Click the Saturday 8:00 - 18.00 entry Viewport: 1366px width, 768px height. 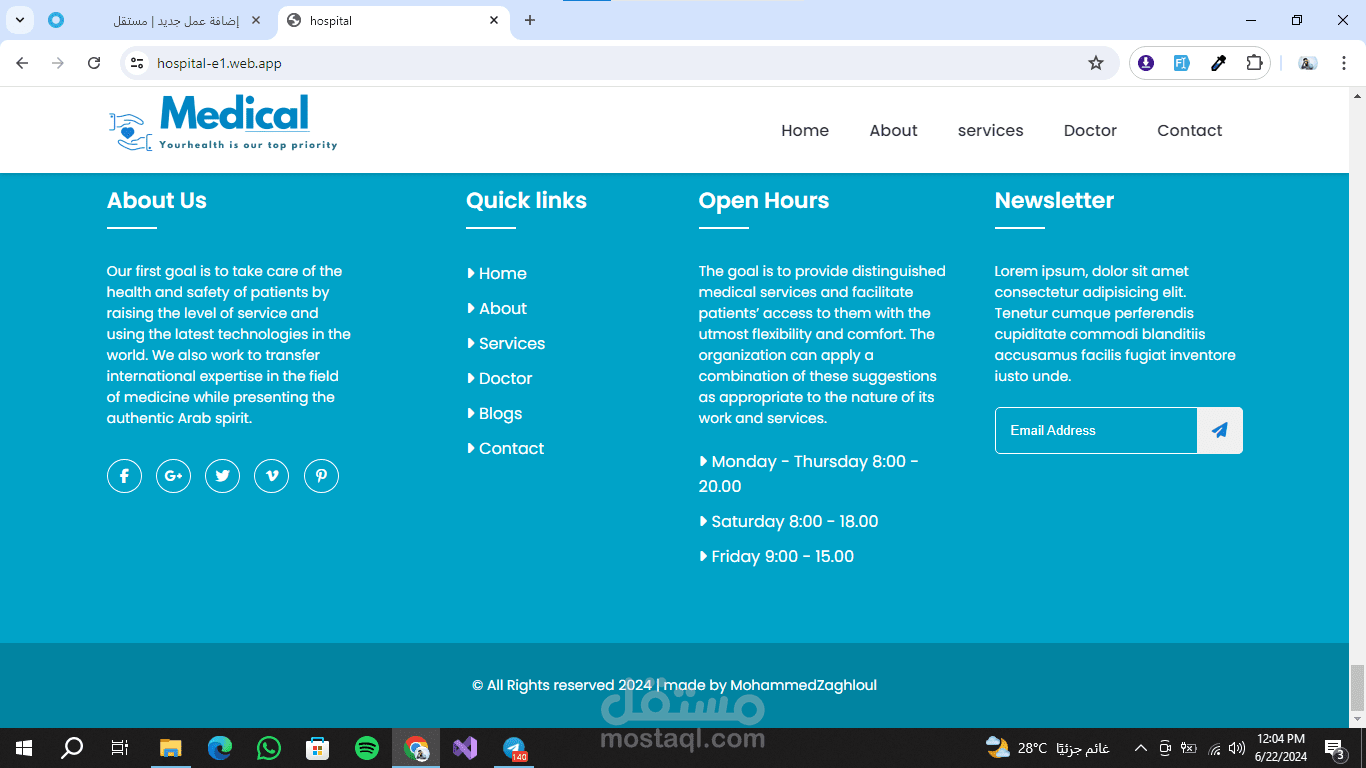click(789, 521)
